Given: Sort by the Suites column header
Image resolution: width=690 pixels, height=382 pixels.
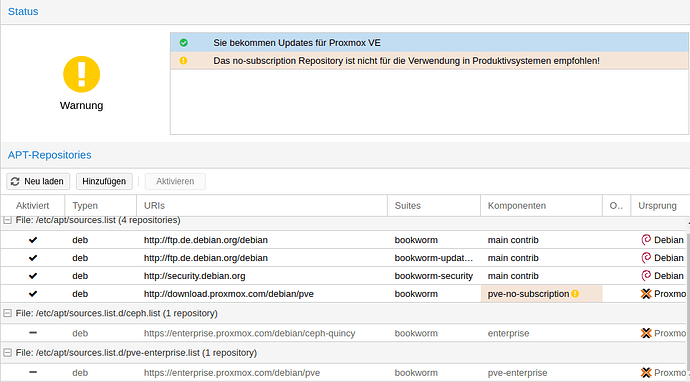Looking at the screenshot, I should point(434,206).
